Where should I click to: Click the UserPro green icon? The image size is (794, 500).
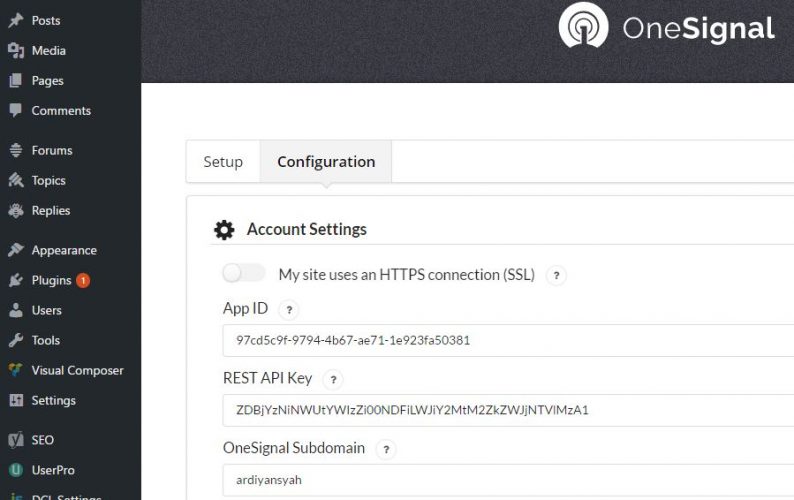tap(16, 470)
